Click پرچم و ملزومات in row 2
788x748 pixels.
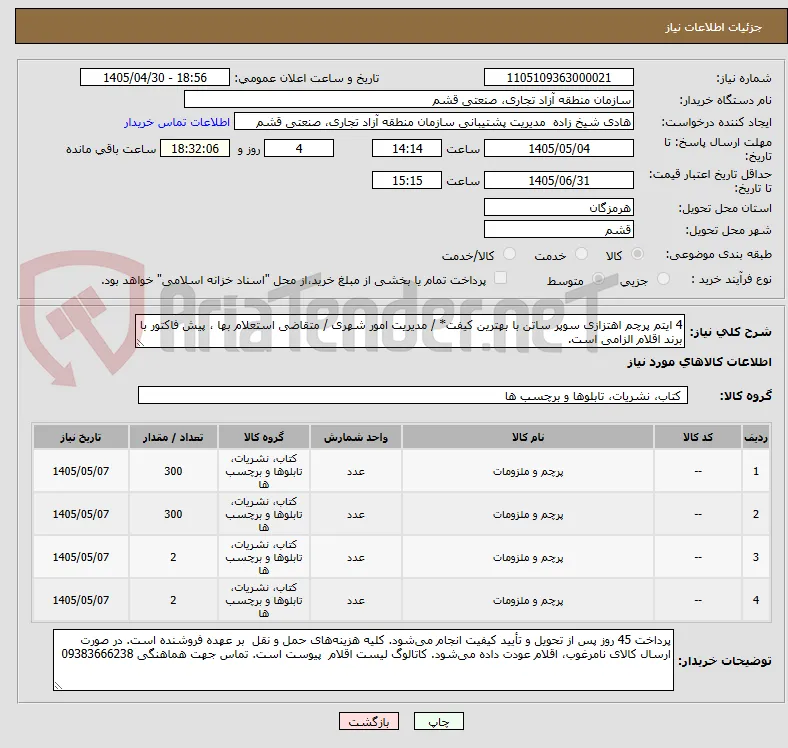click(528, 514)
